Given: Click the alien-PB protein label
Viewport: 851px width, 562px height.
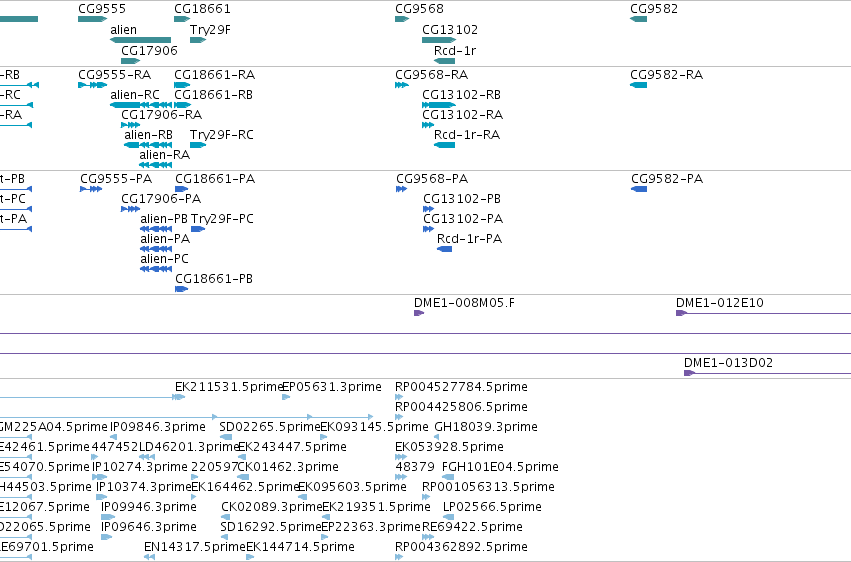Looking at the screenshot, I should [164, 219].
